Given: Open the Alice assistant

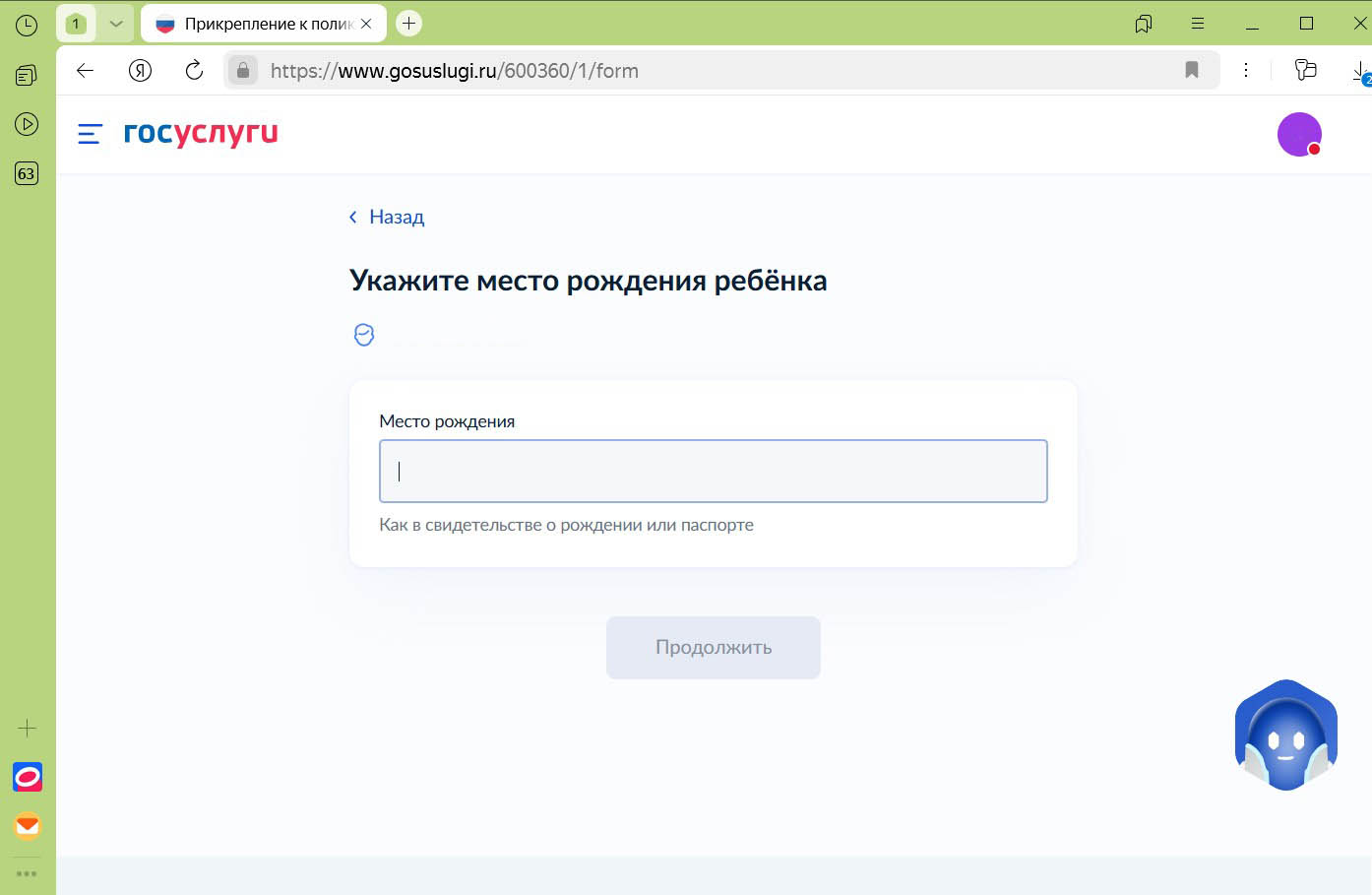Looking at the screenshot, I should (x=1285, y=735).
